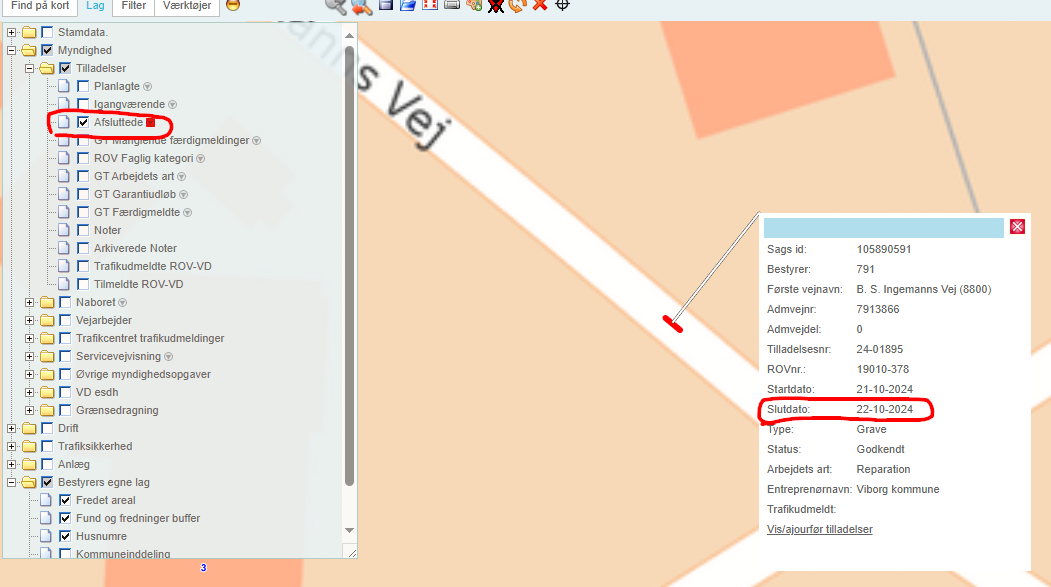
Task: Check the Vejarbejder layer checkbox
Action: point(65,320)
